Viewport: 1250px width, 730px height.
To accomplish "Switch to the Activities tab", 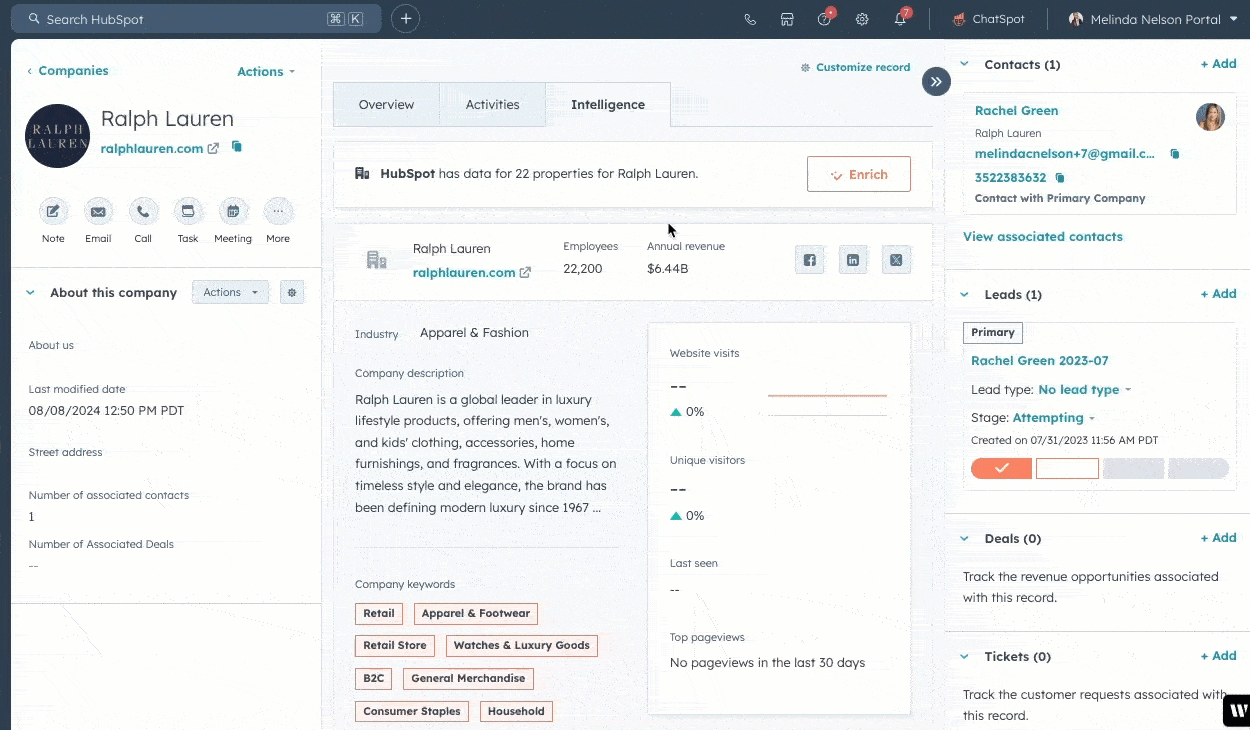I will point(492,105).
